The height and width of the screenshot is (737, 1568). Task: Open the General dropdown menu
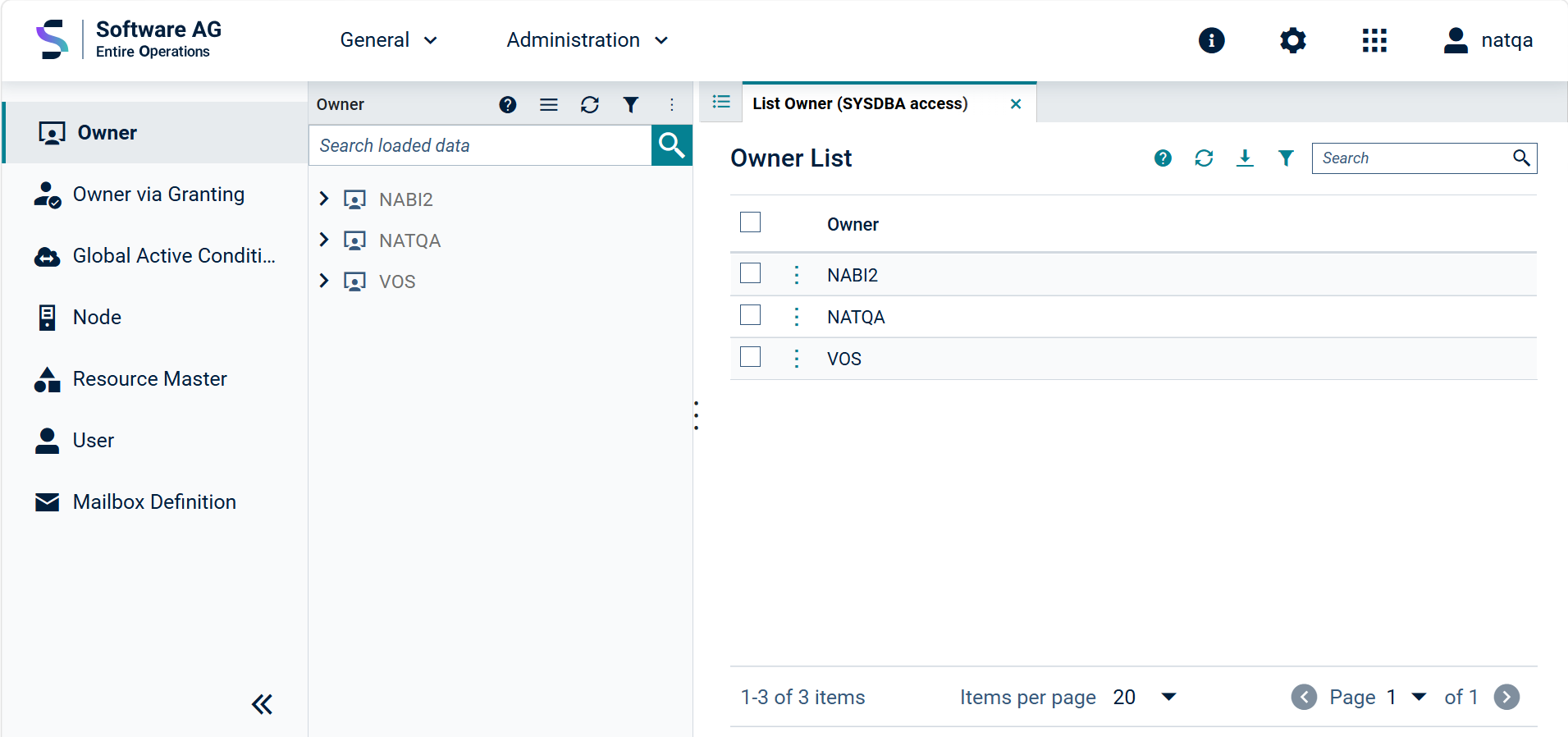pyautogui.click(x=389, y=40)
